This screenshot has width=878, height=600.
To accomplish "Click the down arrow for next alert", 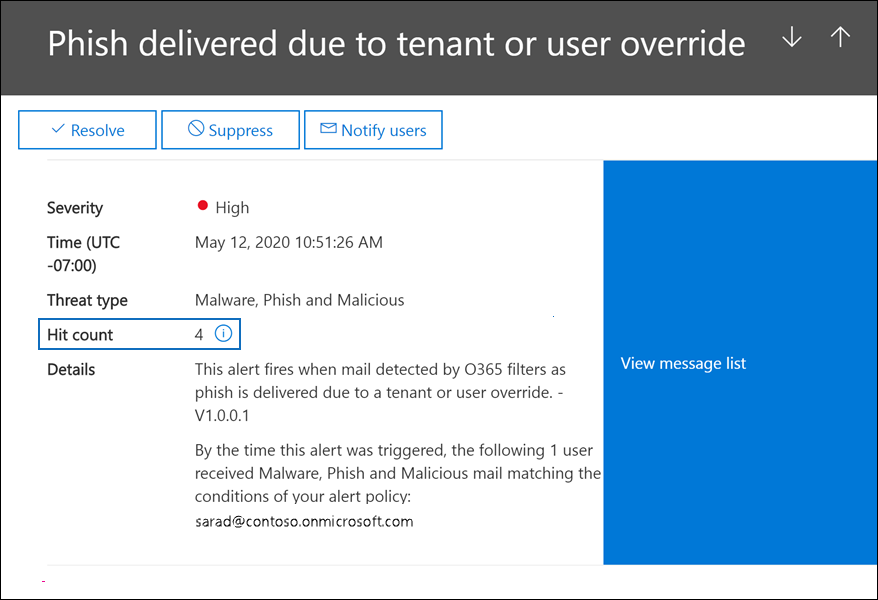I will pyautogui.click(x=792, y=38).
